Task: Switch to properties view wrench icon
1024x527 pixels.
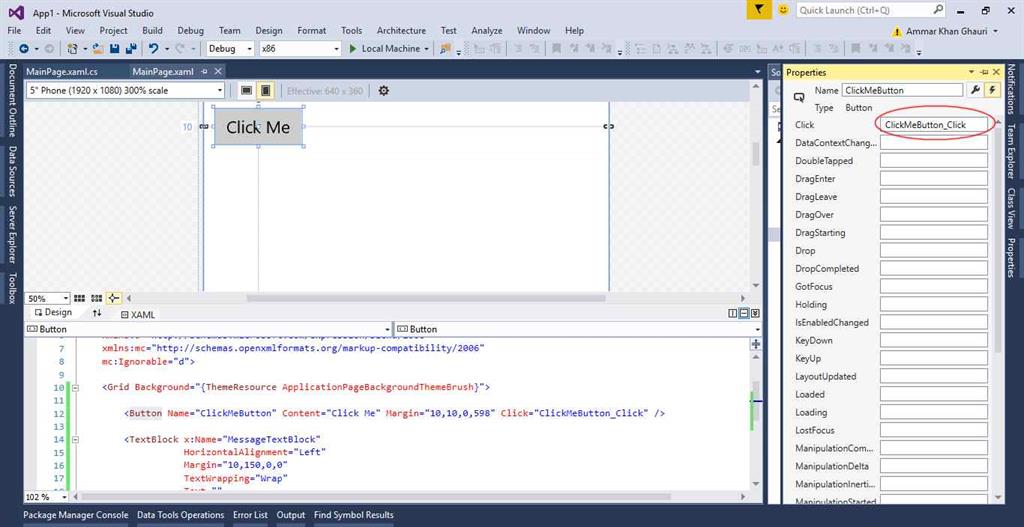Action: pyautogui.click(x=976, y=90)
